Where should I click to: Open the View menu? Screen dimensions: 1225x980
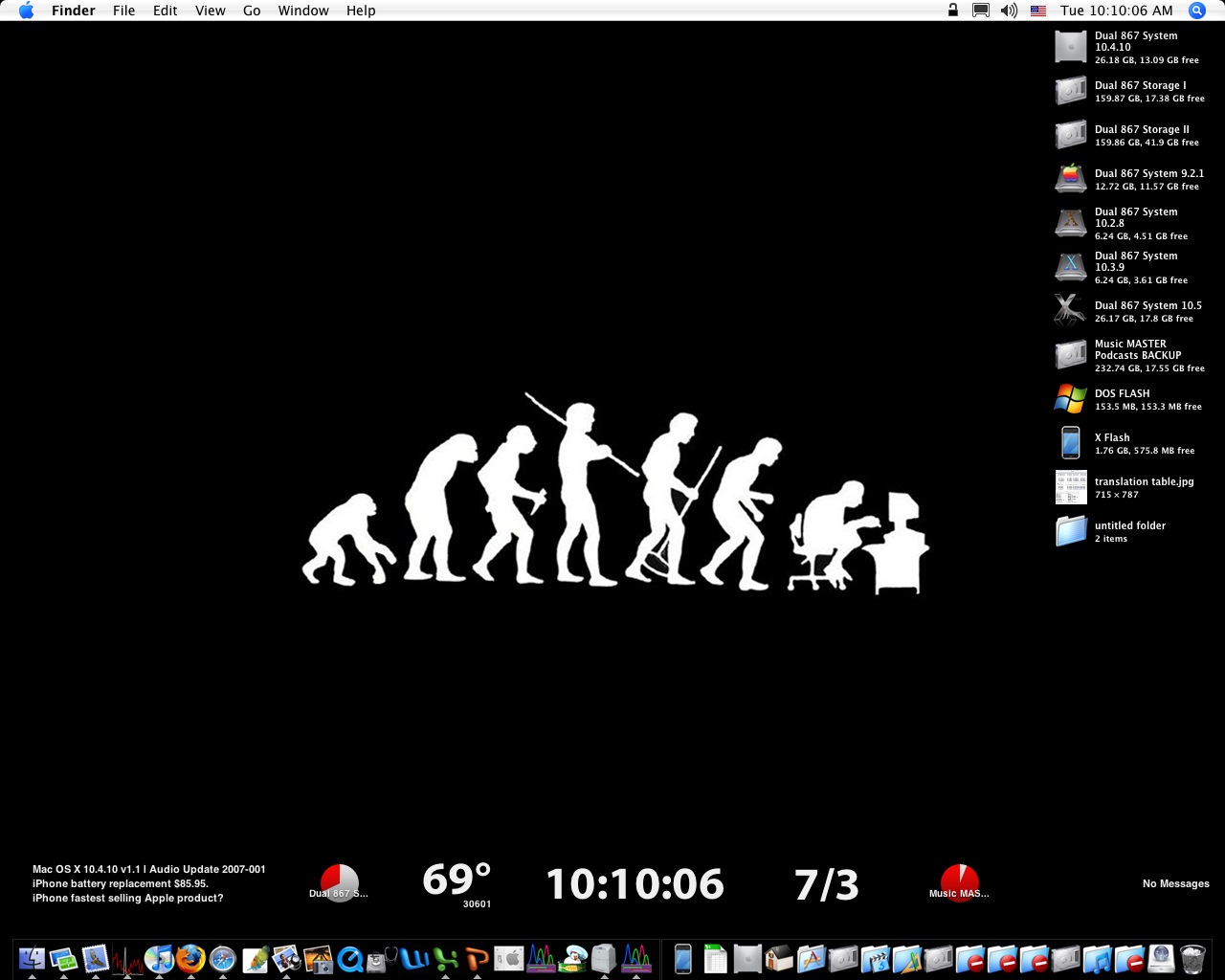[211, 11]
